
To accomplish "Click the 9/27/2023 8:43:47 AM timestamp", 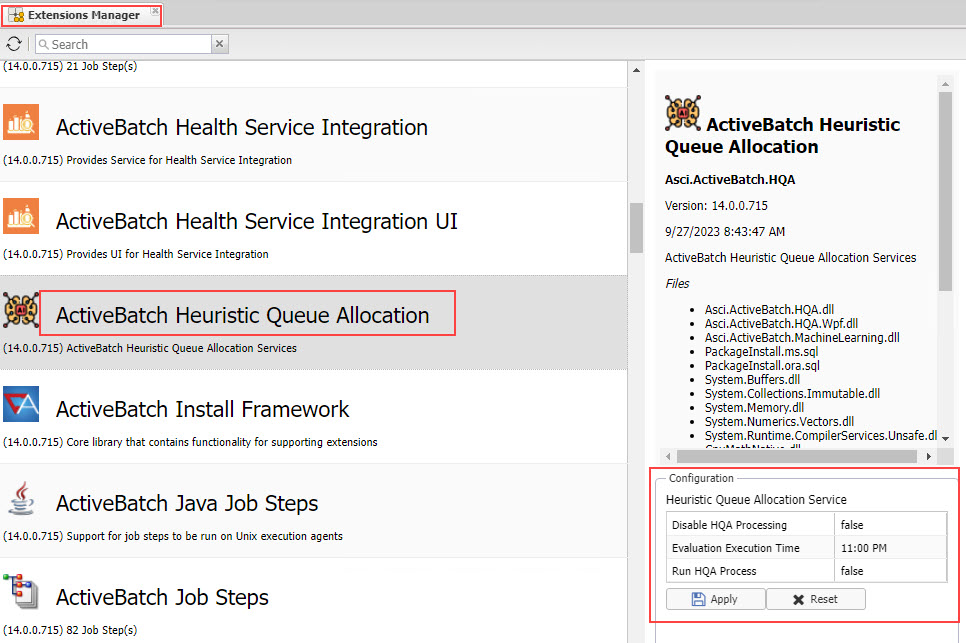I will [724, 232].
